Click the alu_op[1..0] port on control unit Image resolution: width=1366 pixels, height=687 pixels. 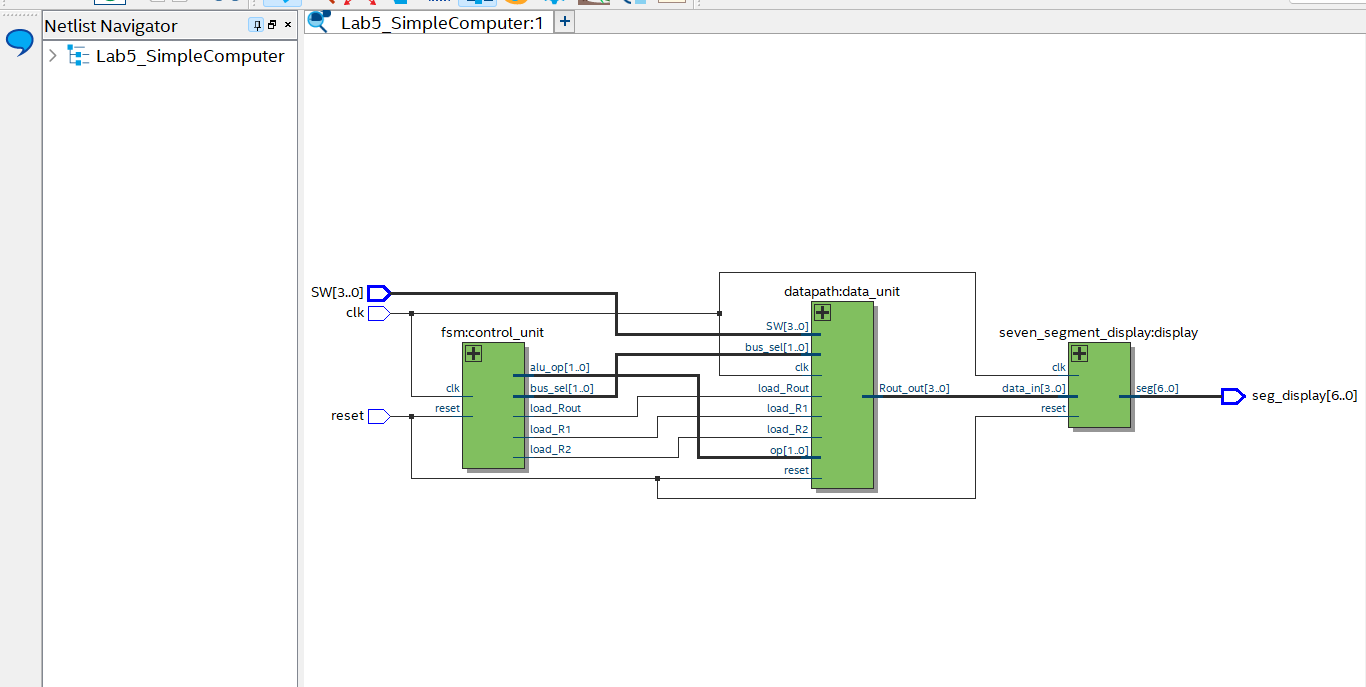point(559,368)
